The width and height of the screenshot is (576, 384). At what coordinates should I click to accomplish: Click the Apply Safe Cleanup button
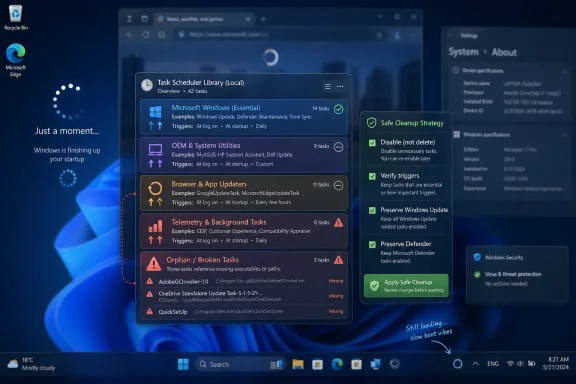(x=406, y=286)
